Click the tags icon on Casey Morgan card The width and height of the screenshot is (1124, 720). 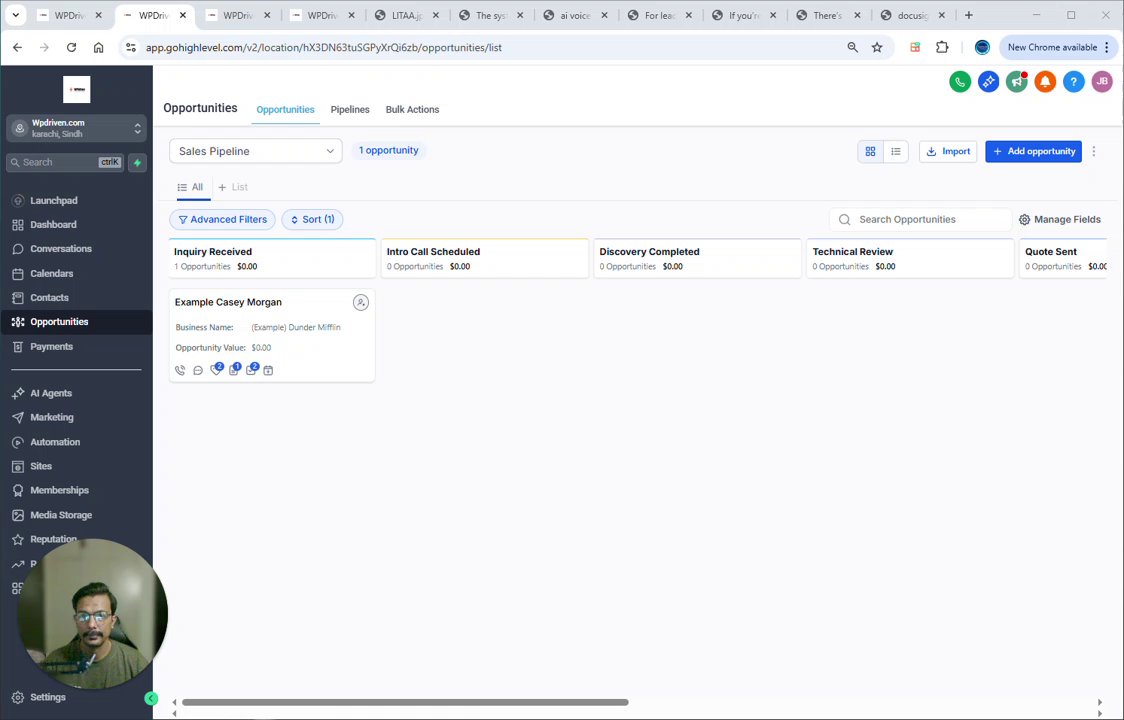point(216,369)
